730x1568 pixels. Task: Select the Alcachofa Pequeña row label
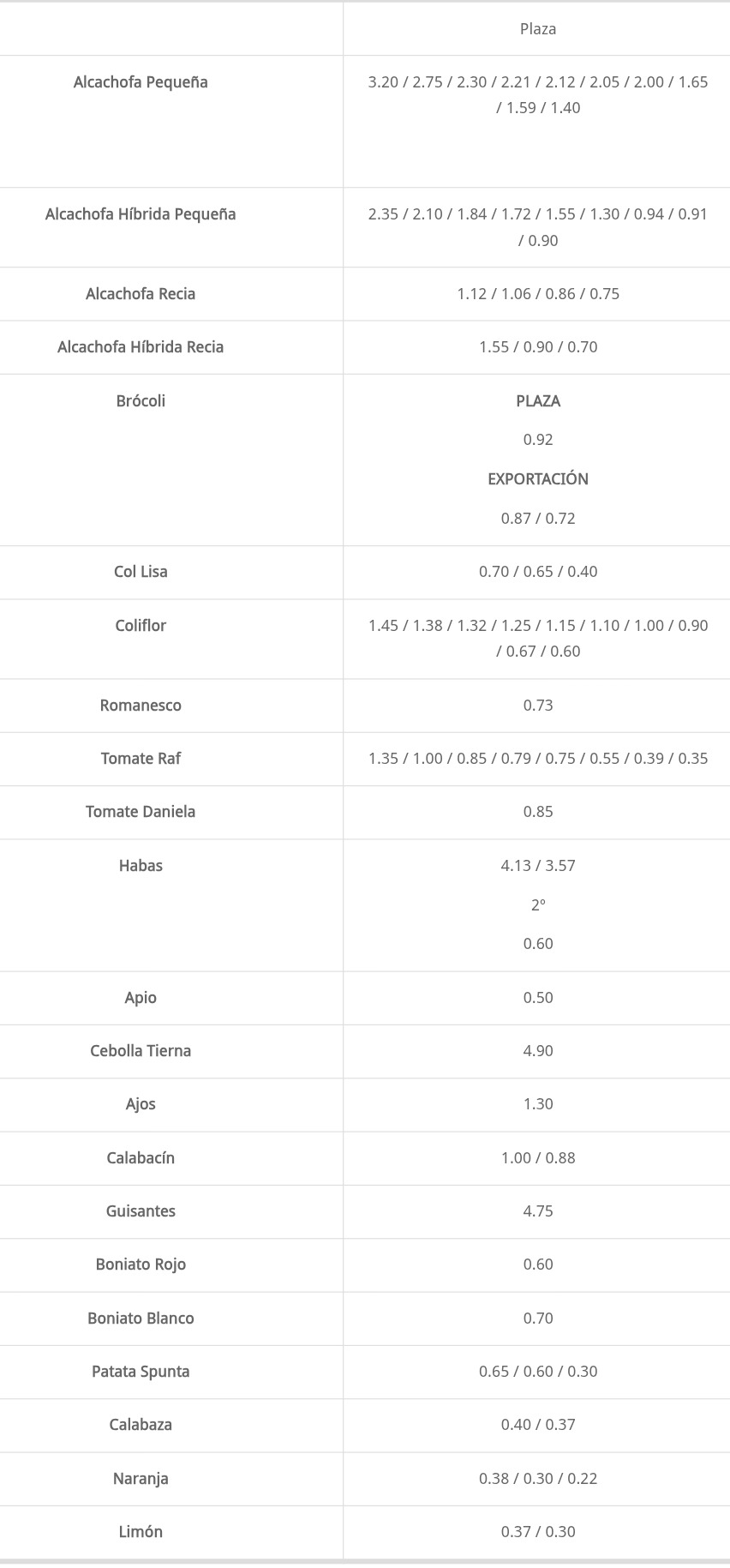point(141,82)
